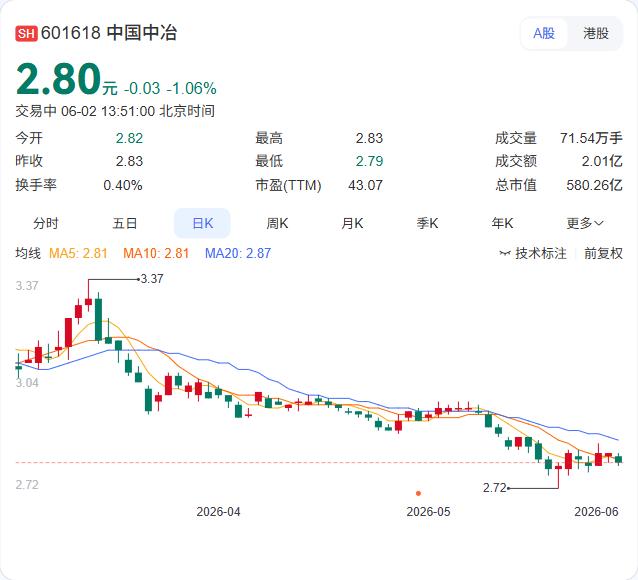This screenshot has height=580, width=638.
Task: Click the 最低 value 2.79
Action: pos(369,161)
